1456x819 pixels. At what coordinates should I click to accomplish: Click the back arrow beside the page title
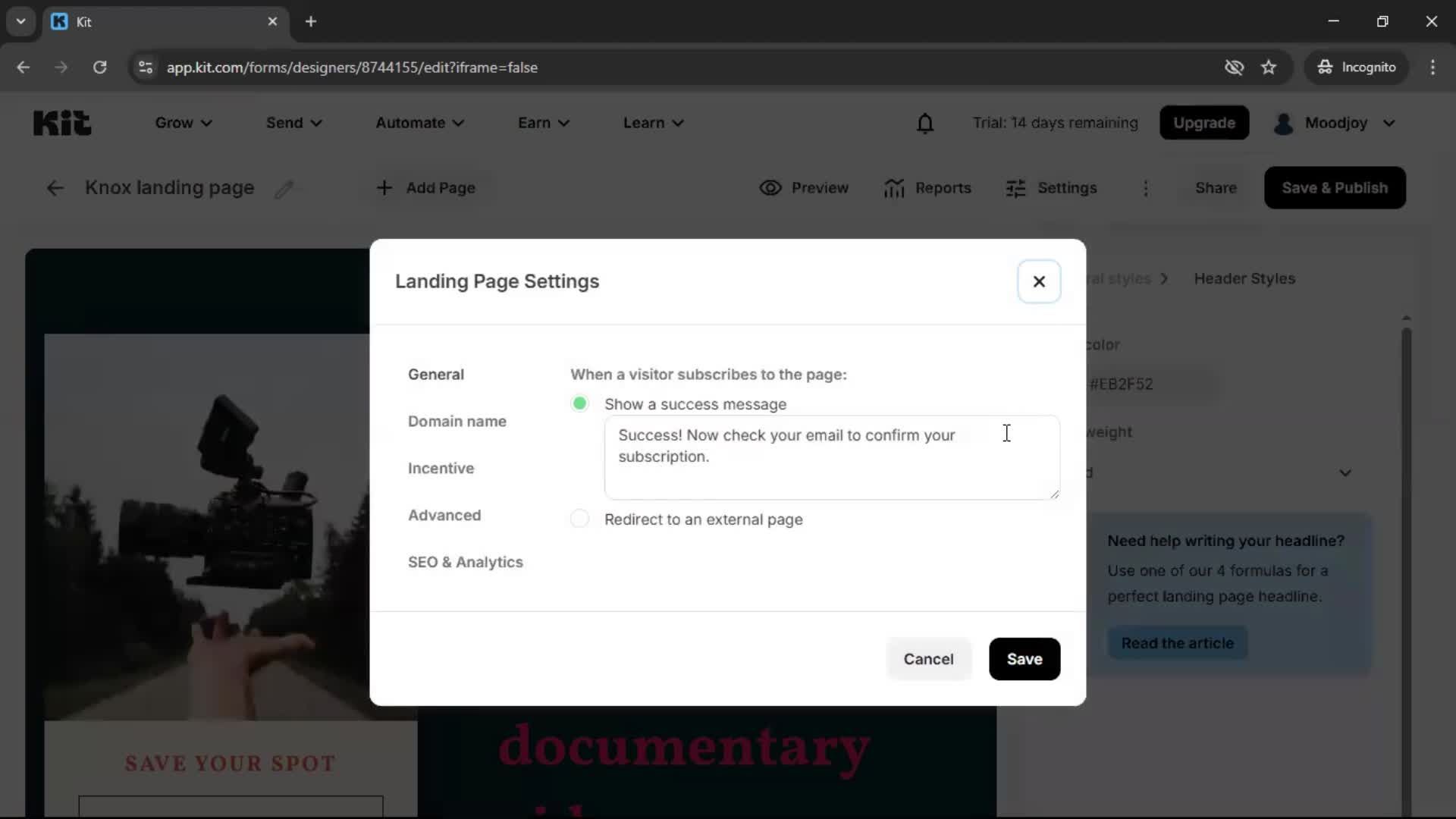[54, 188]
